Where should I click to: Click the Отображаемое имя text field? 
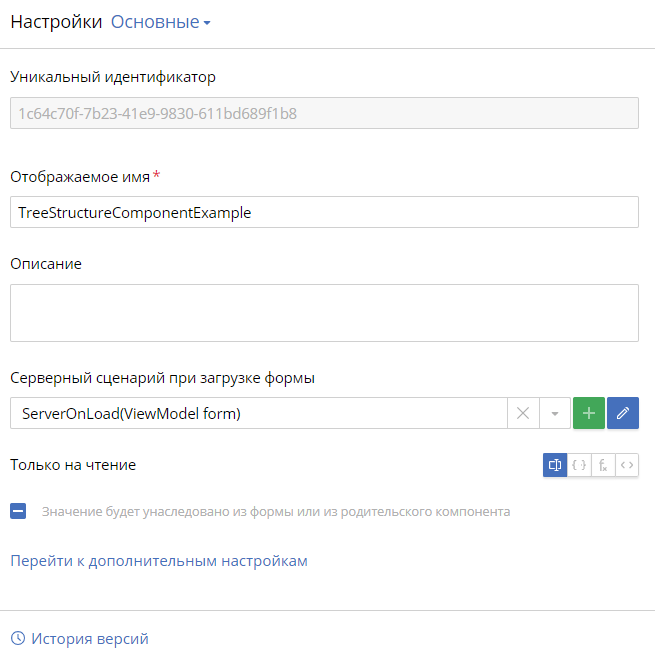pos(324,212)
